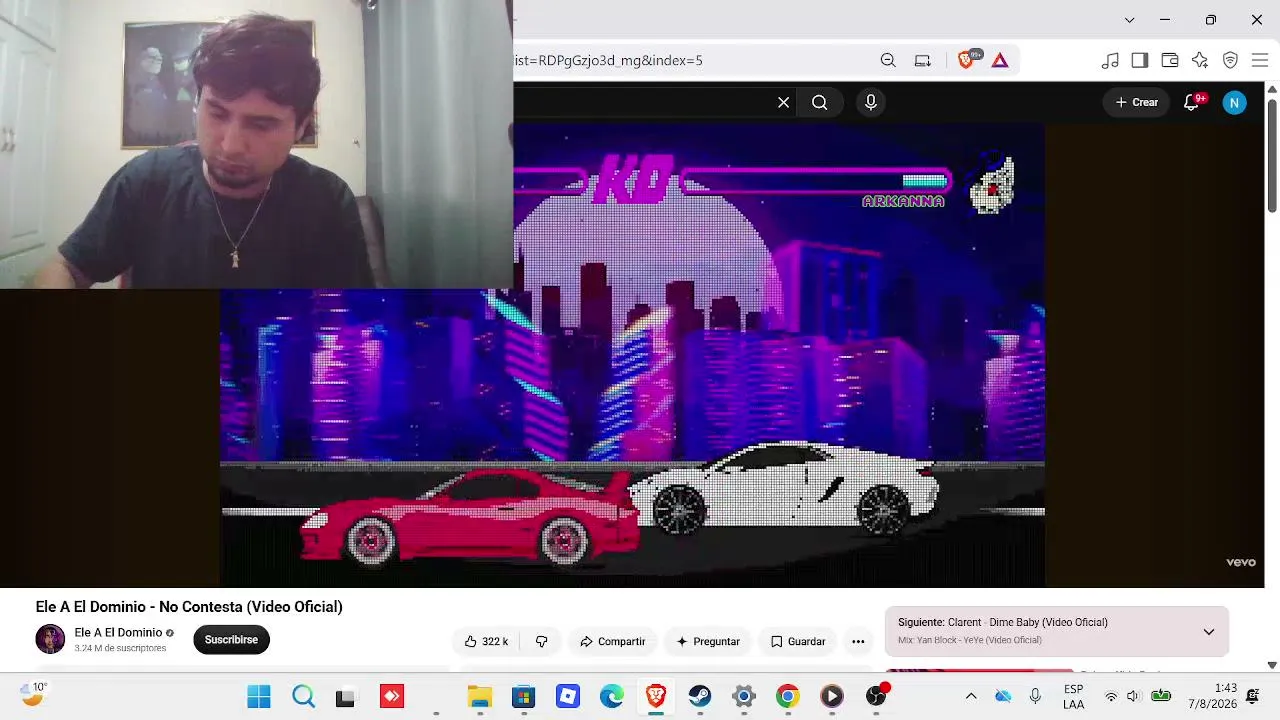Open the account avatar N menu
The width and height of the screenshot is (1280, 720).
point(1235,102)
